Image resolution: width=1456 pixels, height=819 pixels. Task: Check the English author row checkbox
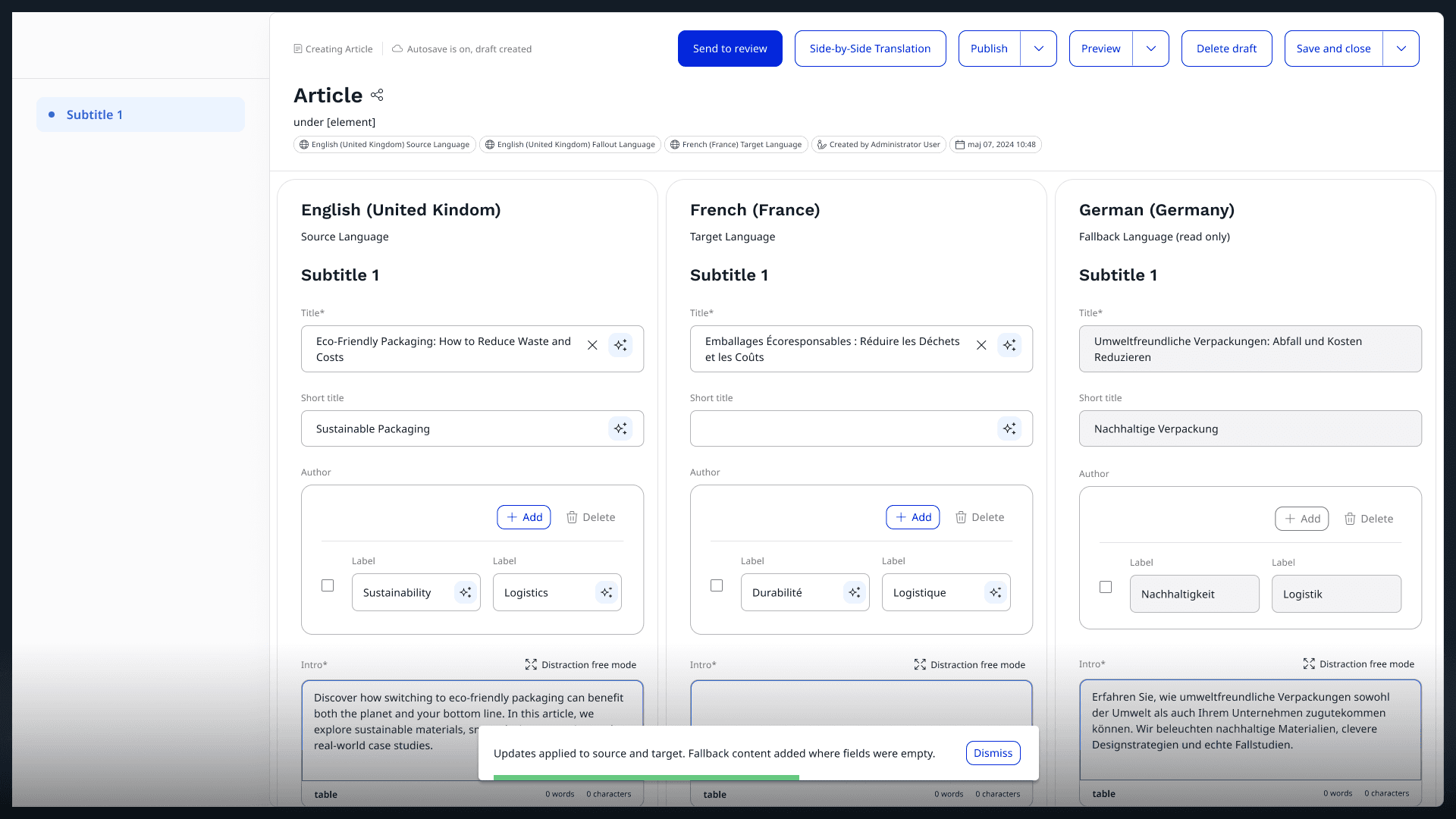(x=328, y=585)
